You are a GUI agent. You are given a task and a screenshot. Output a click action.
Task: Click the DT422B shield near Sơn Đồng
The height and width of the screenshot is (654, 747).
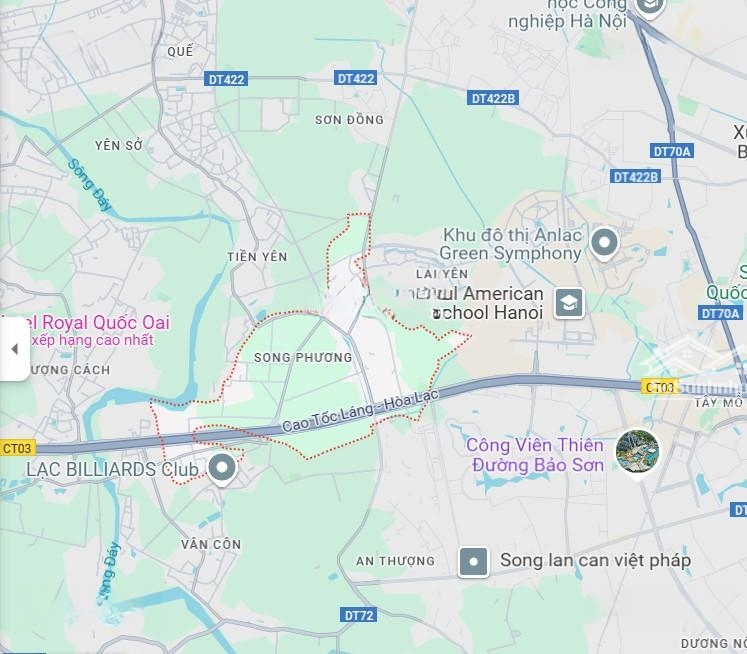[493, 99]
